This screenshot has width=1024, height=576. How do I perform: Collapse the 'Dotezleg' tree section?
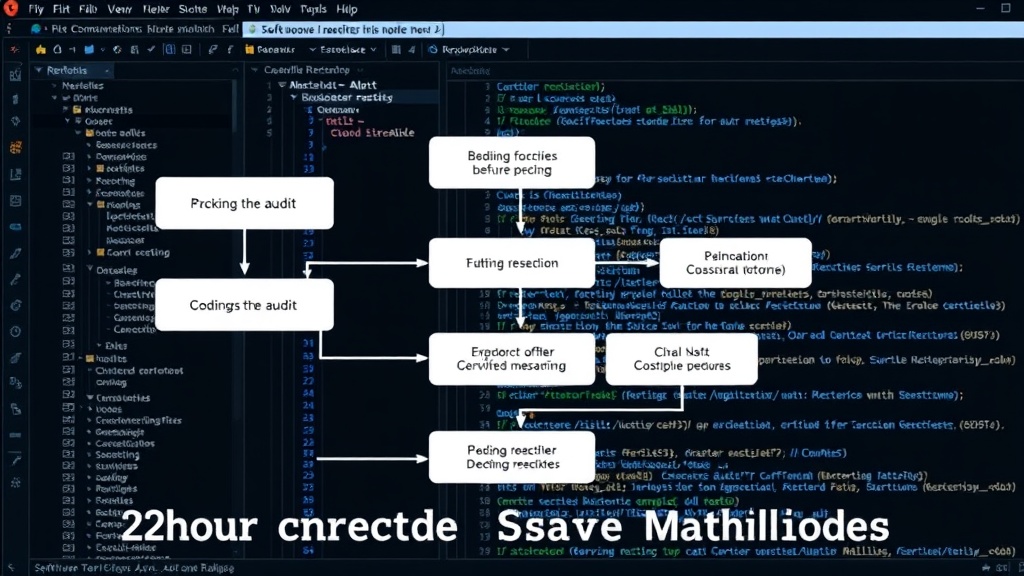(89, 269)
